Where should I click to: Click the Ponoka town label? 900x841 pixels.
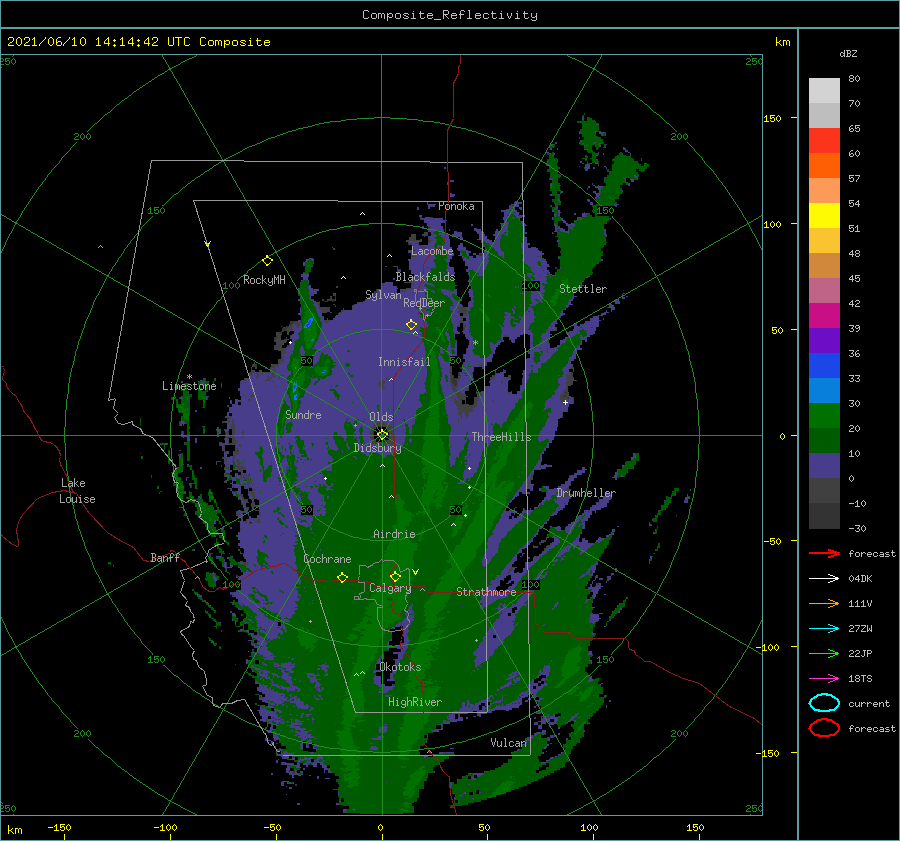click(x=456, y=206)
